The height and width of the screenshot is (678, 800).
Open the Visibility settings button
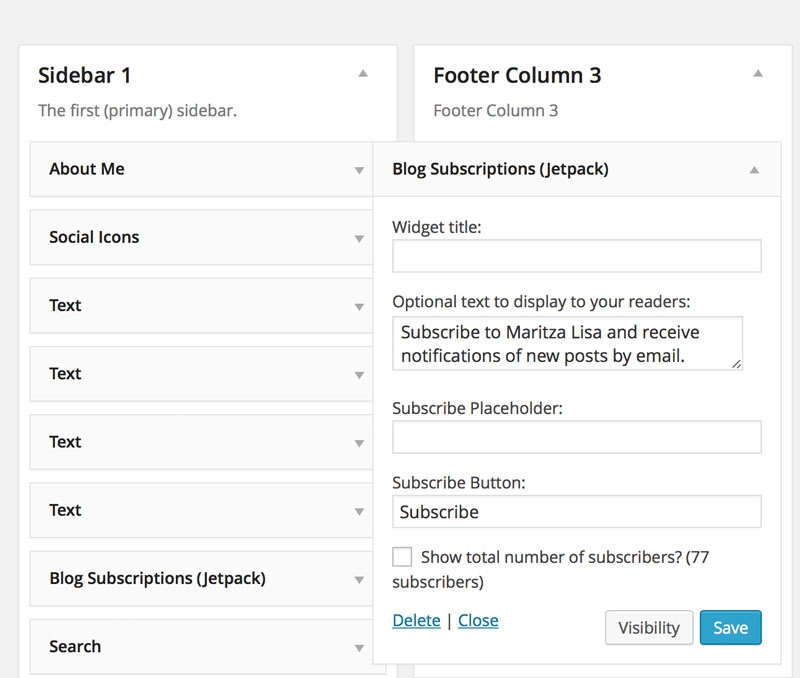point(649,627)
